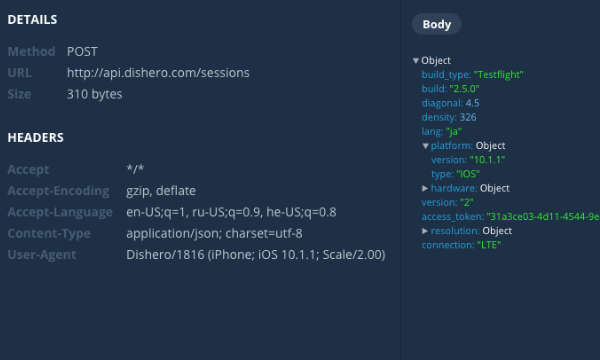Screen dimensions: 600x360
Task: Select the diagonal 4.5 entry
Action: (x=450, y=103)
